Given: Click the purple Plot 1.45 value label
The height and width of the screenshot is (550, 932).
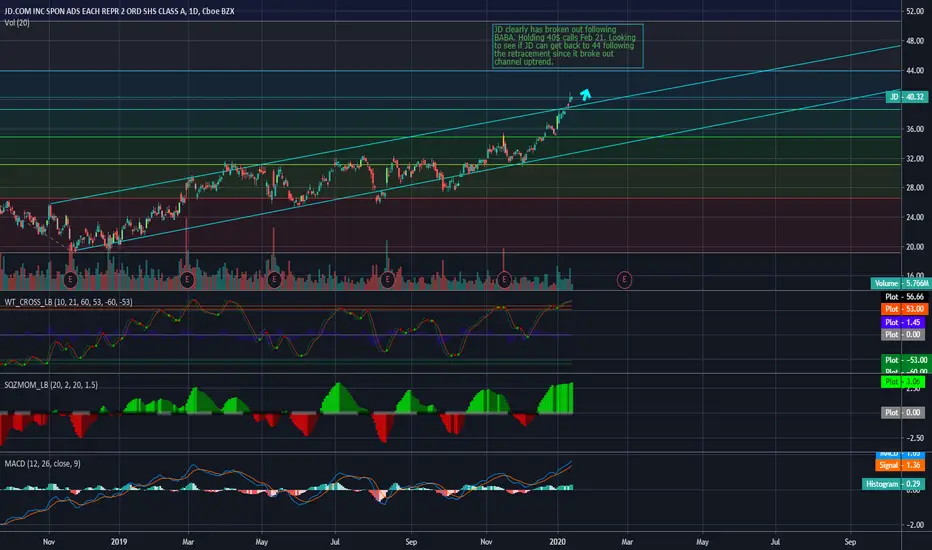Looking at the screenshot, I should [903, 322].
